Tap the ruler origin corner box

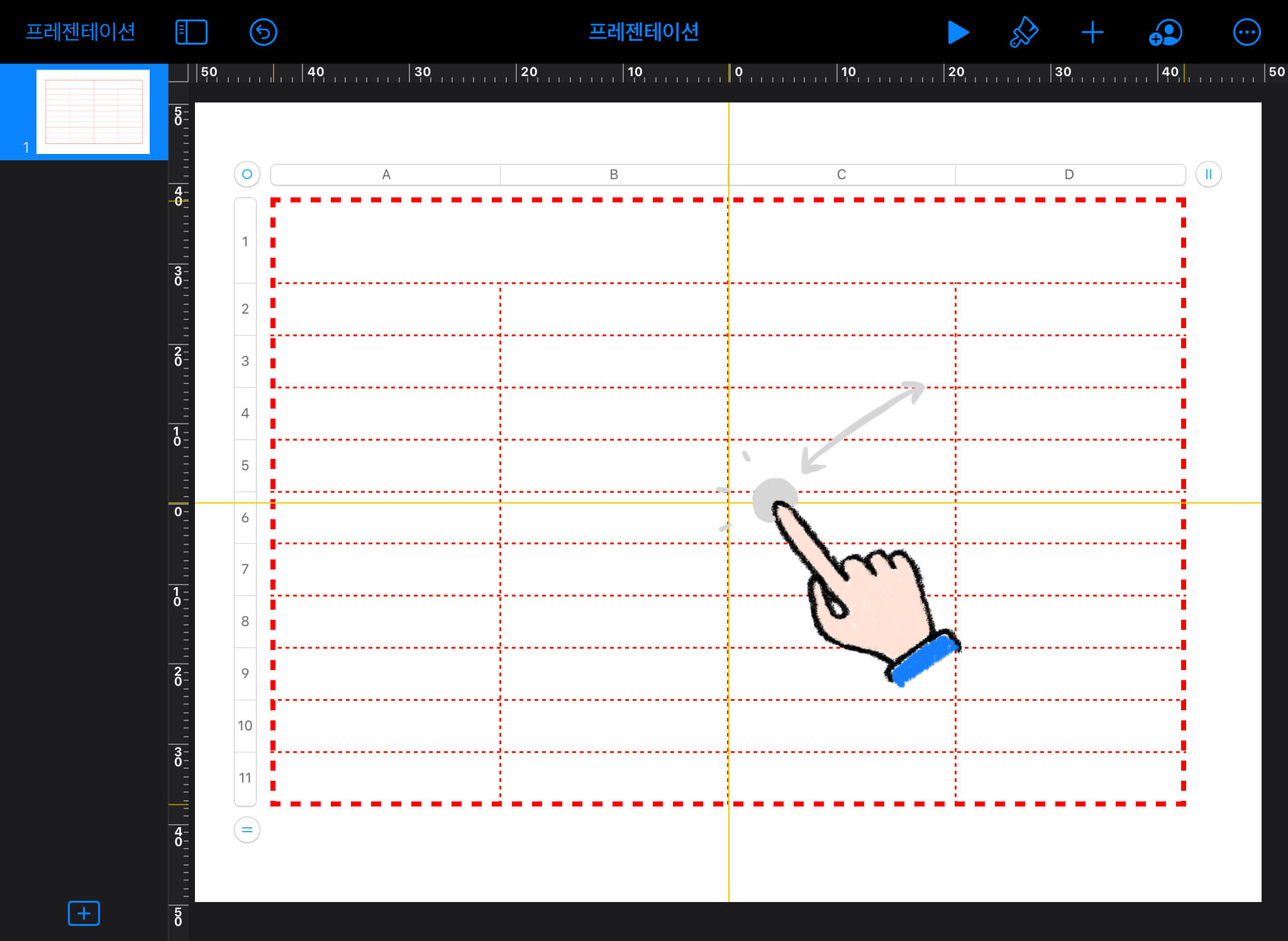coord(179,73)
